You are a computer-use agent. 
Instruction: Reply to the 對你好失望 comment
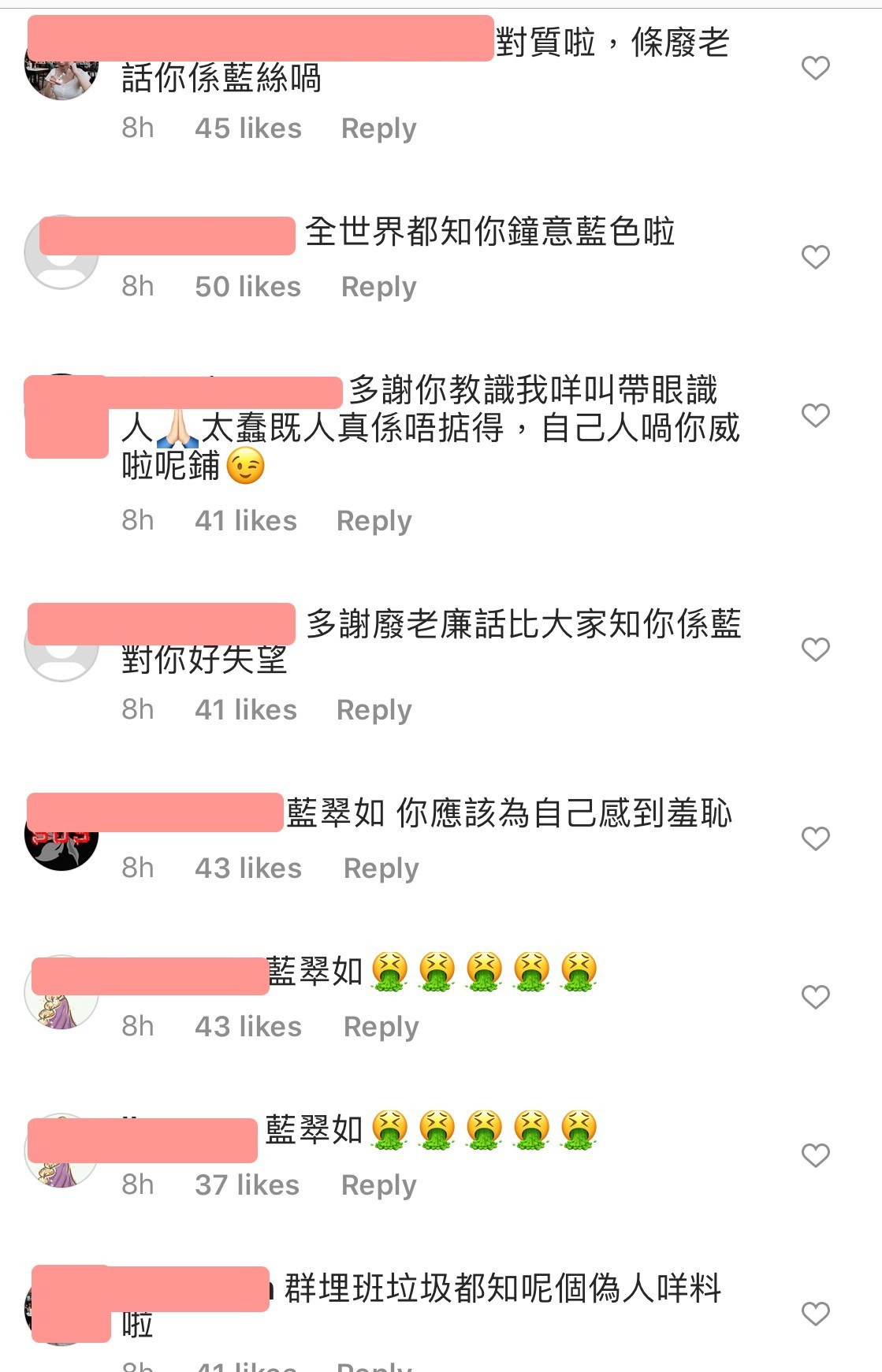tap(374, 710)
